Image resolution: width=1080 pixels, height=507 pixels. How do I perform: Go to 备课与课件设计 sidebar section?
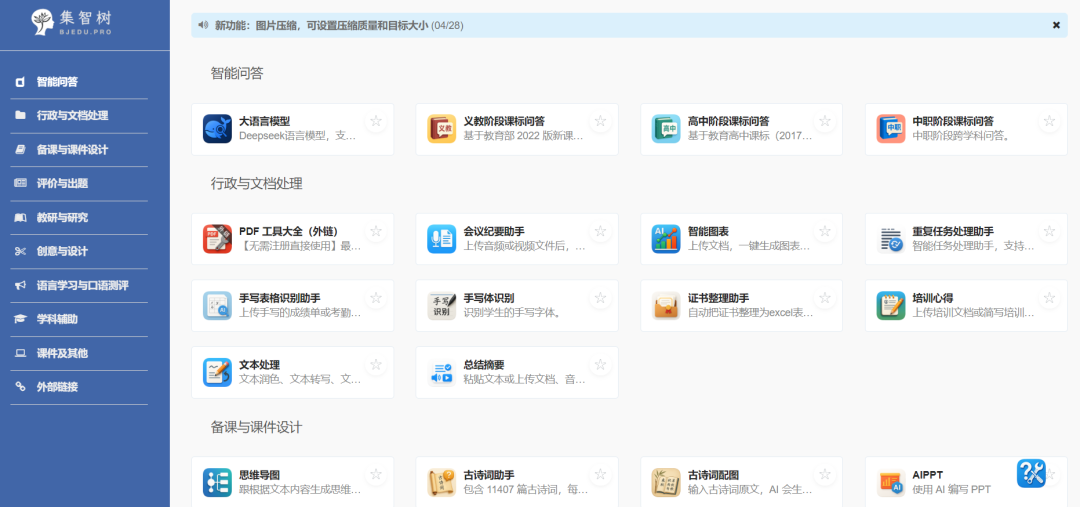click(x=72, y=150)
